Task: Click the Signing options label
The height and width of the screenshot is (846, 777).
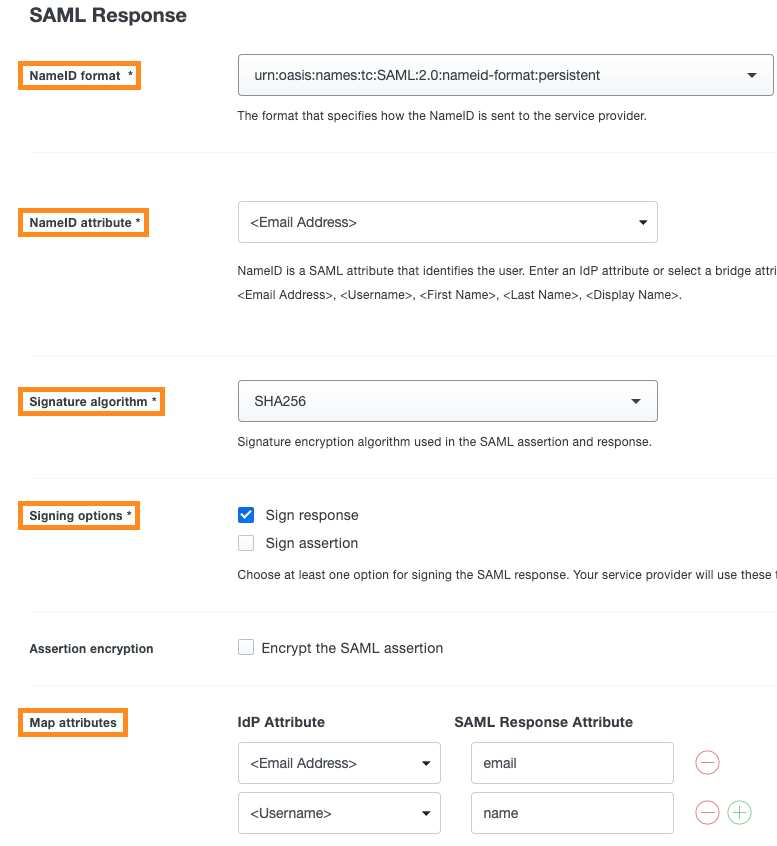Action: pos(78,515)
